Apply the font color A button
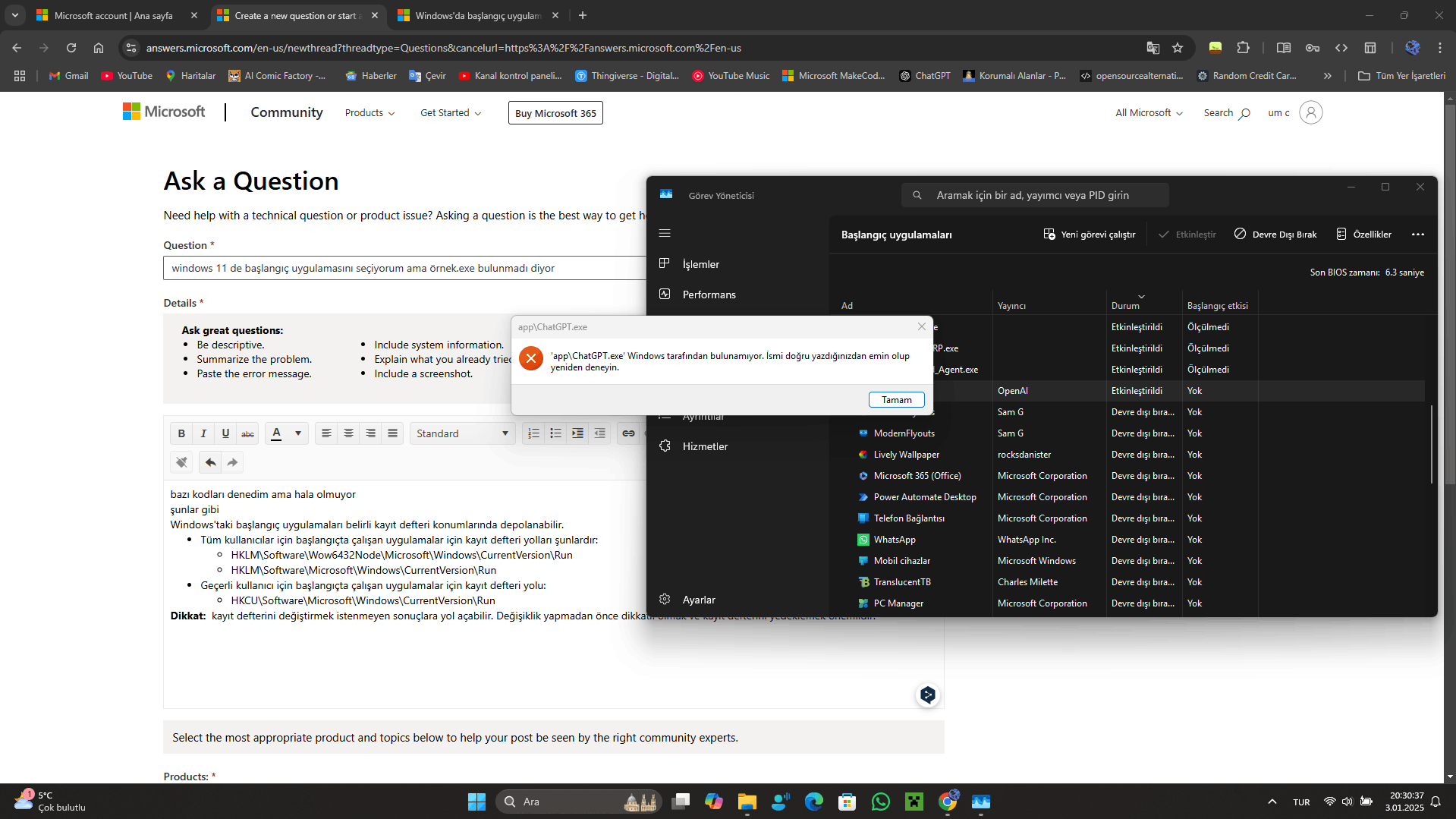 tap(276, 433)
